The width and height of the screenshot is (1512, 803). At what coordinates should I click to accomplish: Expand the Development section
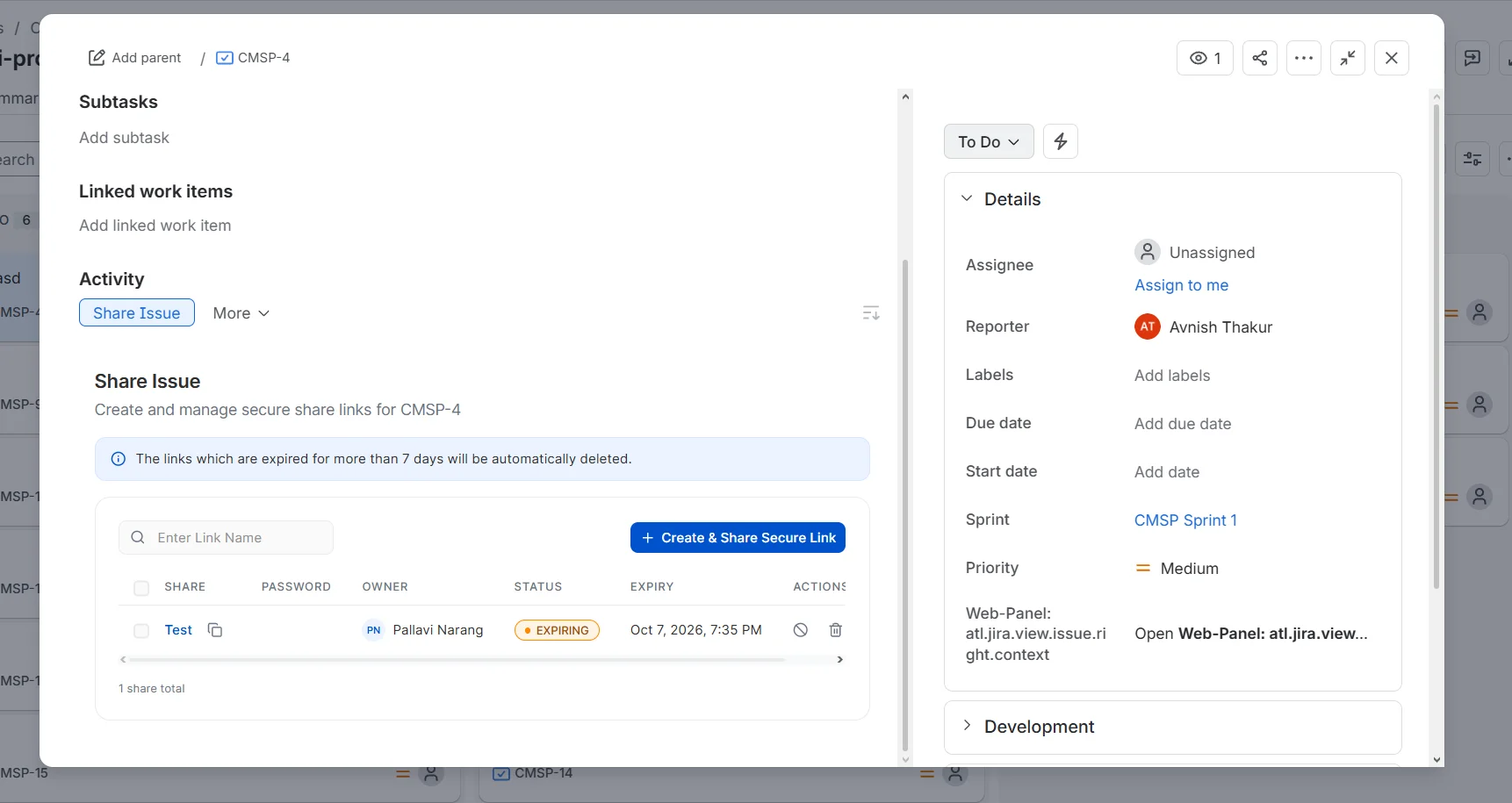tap(967, 725)
